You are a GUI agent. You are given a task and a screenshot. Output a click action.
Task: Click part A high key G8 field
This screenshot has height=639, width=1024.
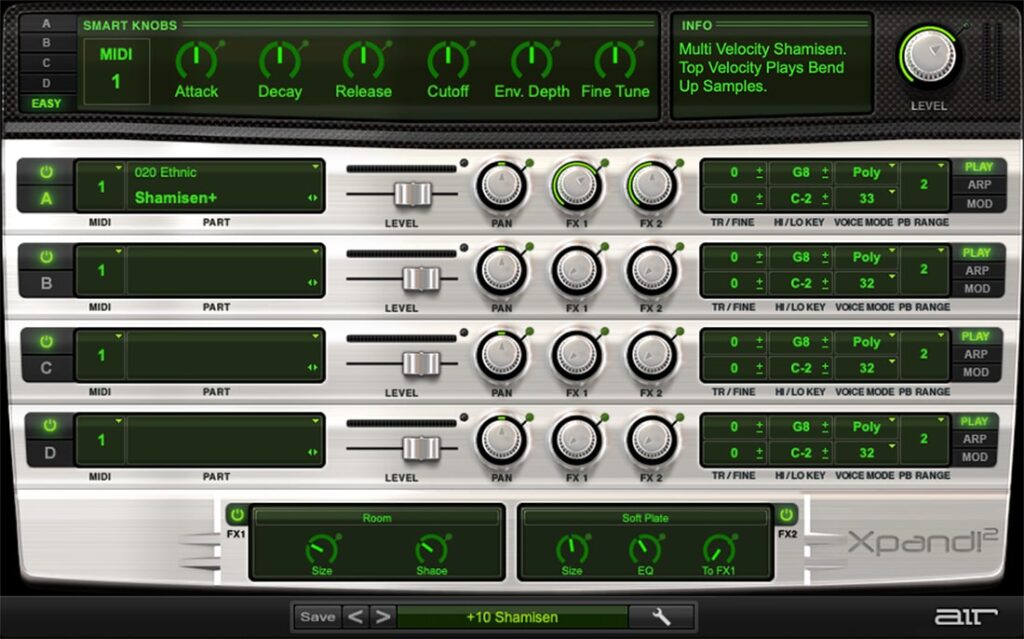click(x=801, y=172)
